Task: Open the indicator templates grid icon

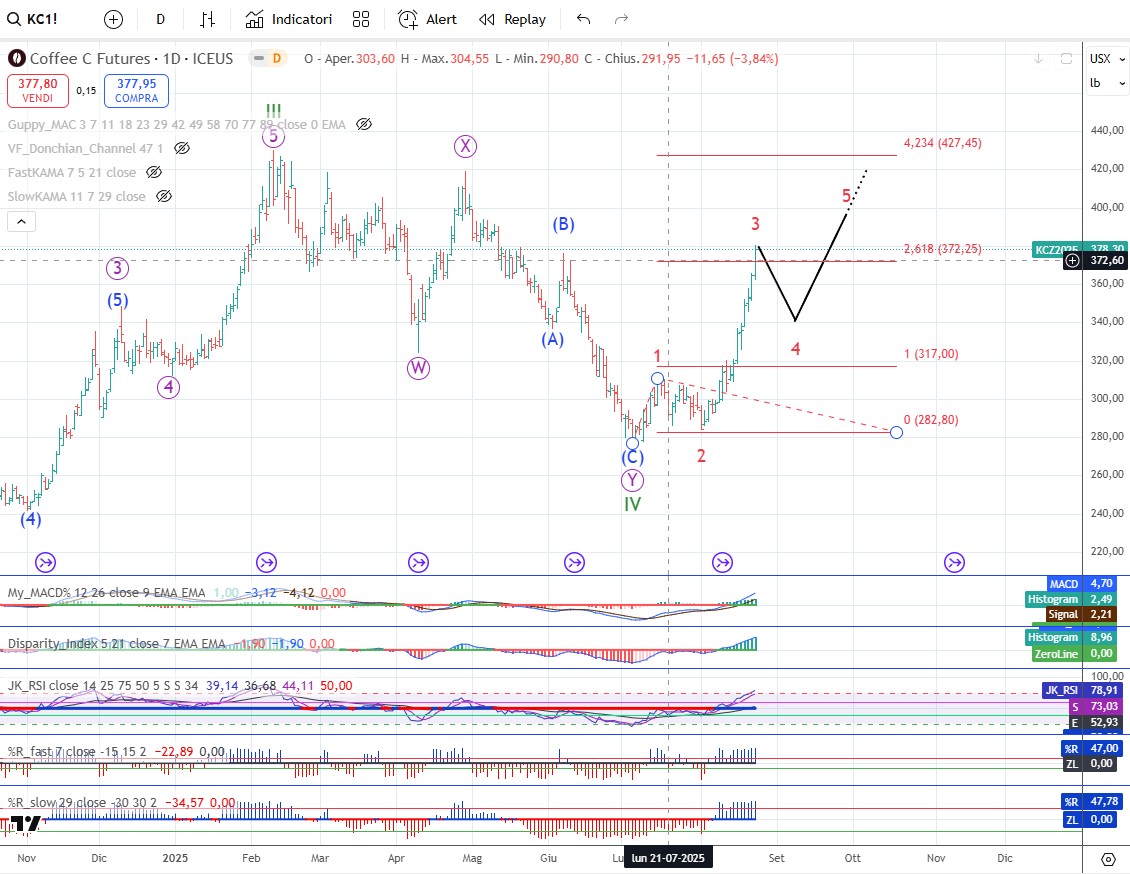Action: click(x=361, y=19)
